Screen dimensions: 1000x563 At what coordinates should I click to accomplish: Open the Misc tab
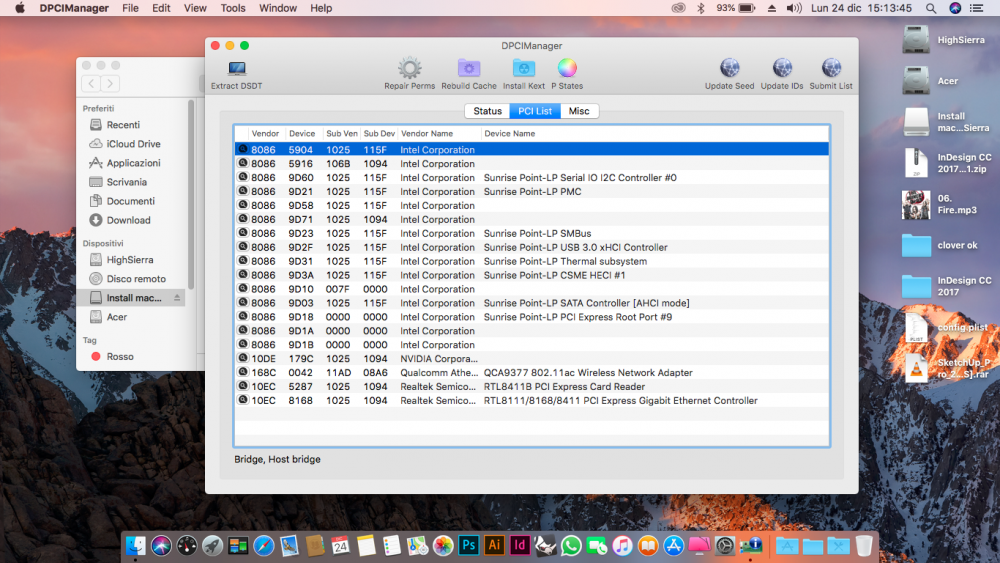click(x=579, y=111)
